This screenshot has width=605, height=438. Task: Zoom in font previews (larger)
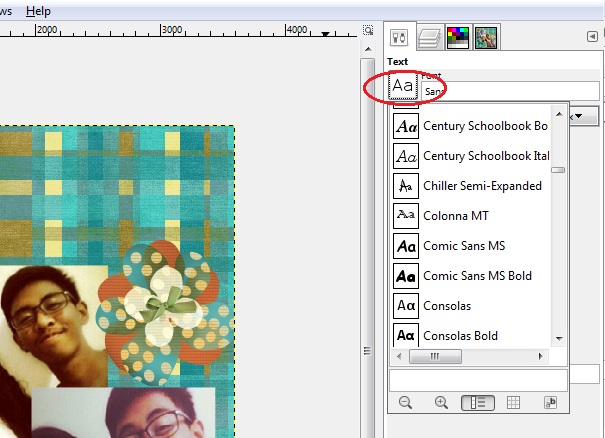pyautogui.click(x=441, y=402)
